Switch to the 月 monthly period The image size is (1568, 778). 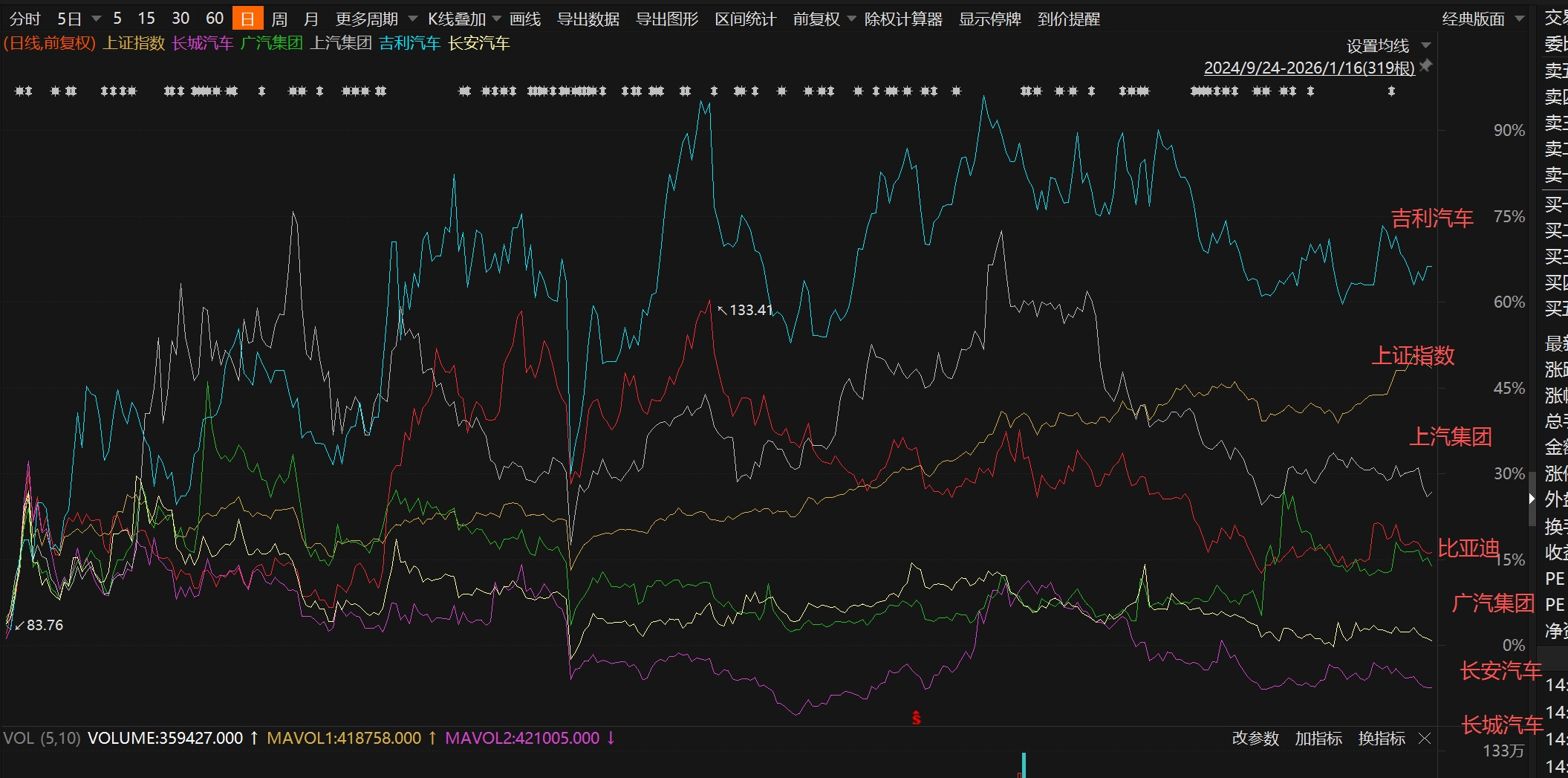pos(311,19)
